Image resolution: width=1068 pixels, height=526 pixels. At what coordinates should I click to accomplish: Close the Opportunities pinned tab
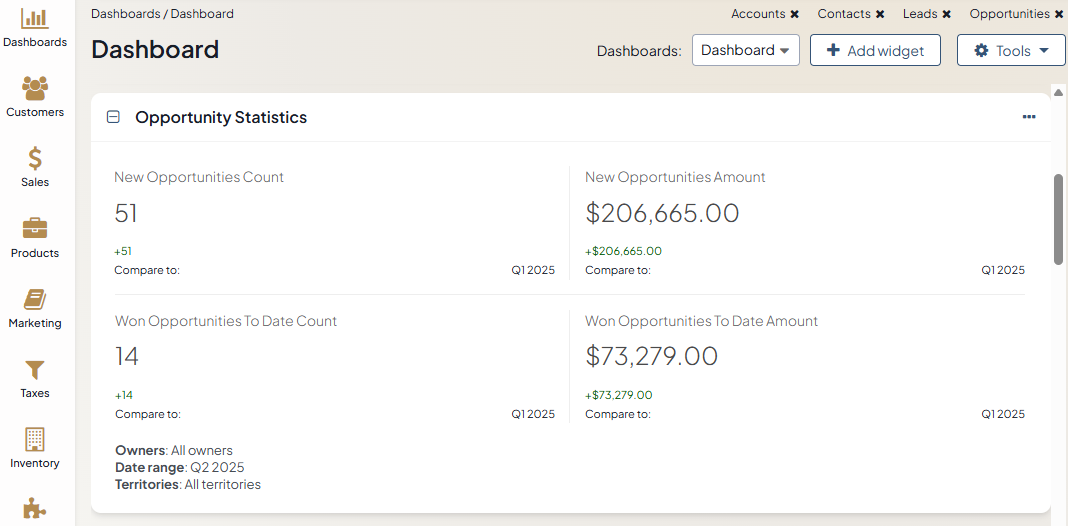pyautogui.click(x=1059, y=14)
